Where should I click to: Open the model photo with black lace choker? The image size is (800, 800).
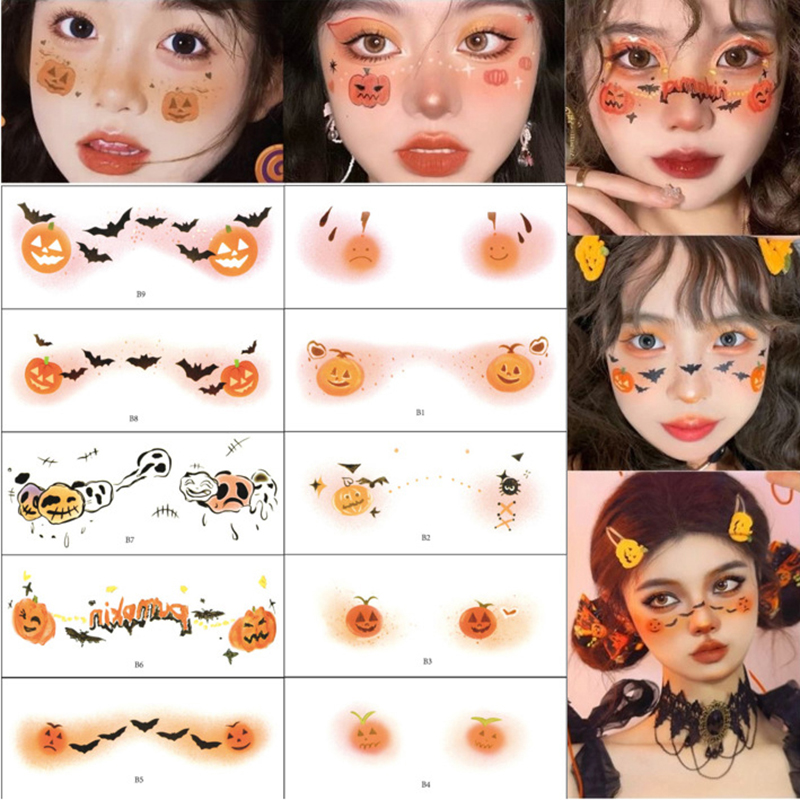[x=684, y=635]
